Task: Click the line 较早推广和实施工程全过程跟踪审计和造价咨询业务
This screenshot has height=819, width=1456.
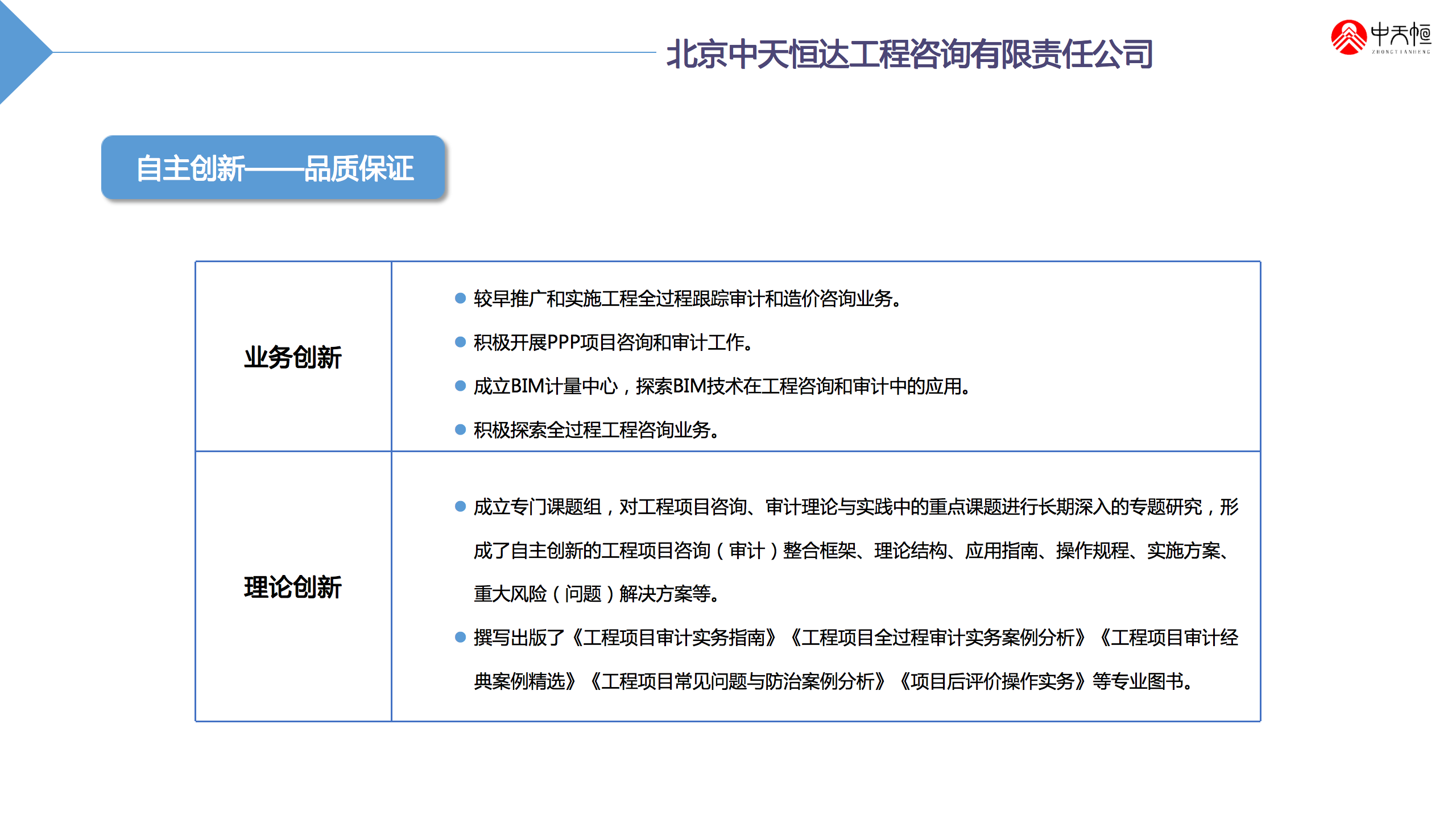Action: click(688, 298)
